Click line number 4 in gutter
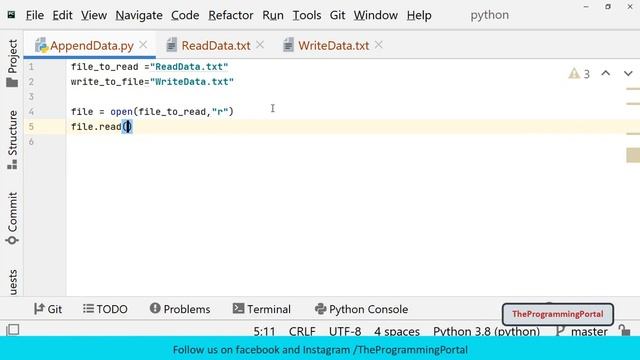 pyautogui.click(x=31, y=111)
